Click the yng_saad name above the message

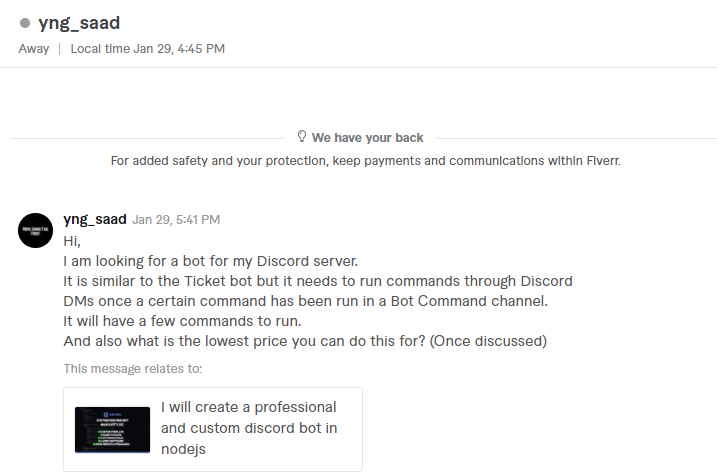pos(95,220)
